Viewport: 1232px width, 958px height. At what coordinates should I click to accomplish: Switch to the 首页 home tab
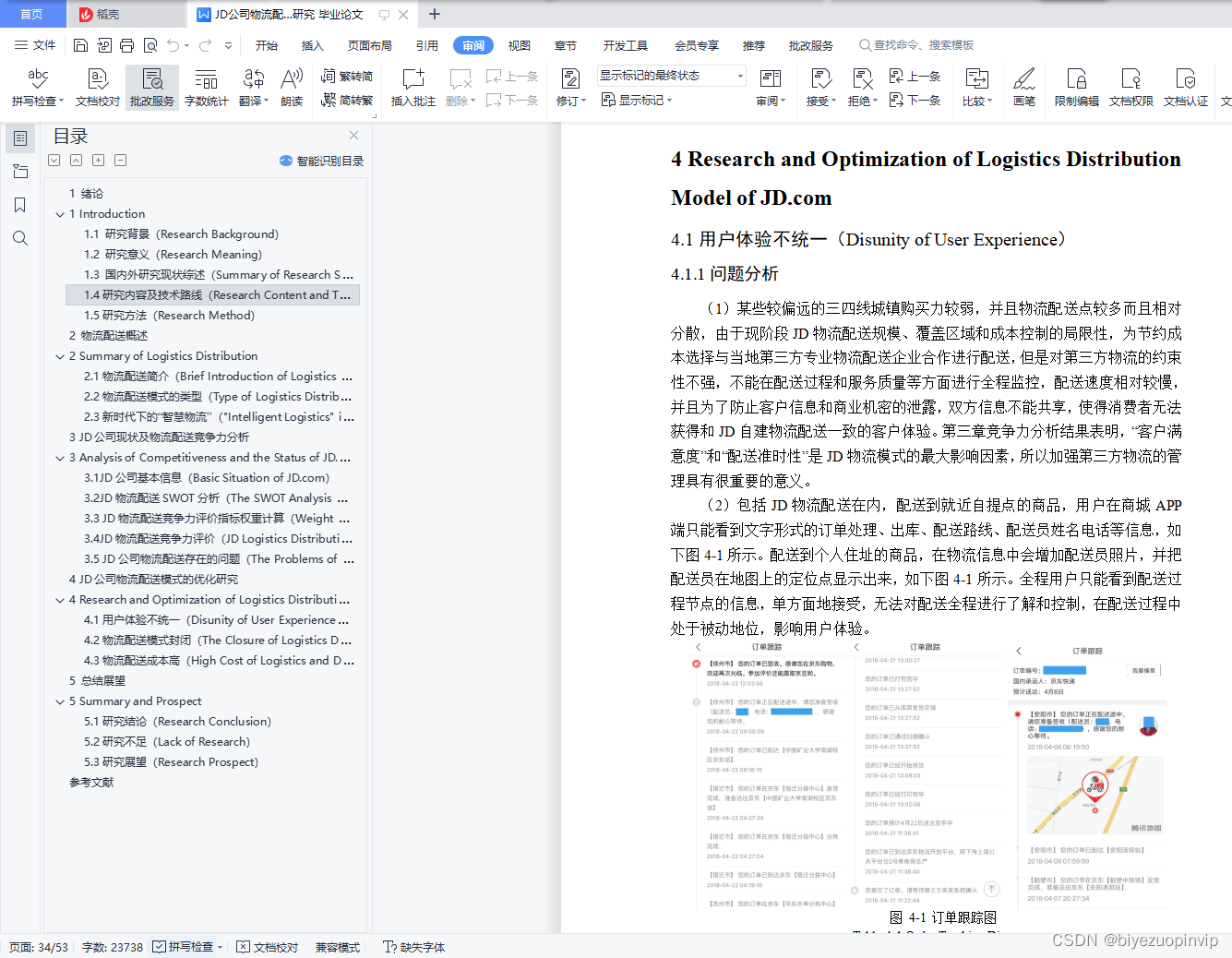pyautogui.click(x=32, y=14)
